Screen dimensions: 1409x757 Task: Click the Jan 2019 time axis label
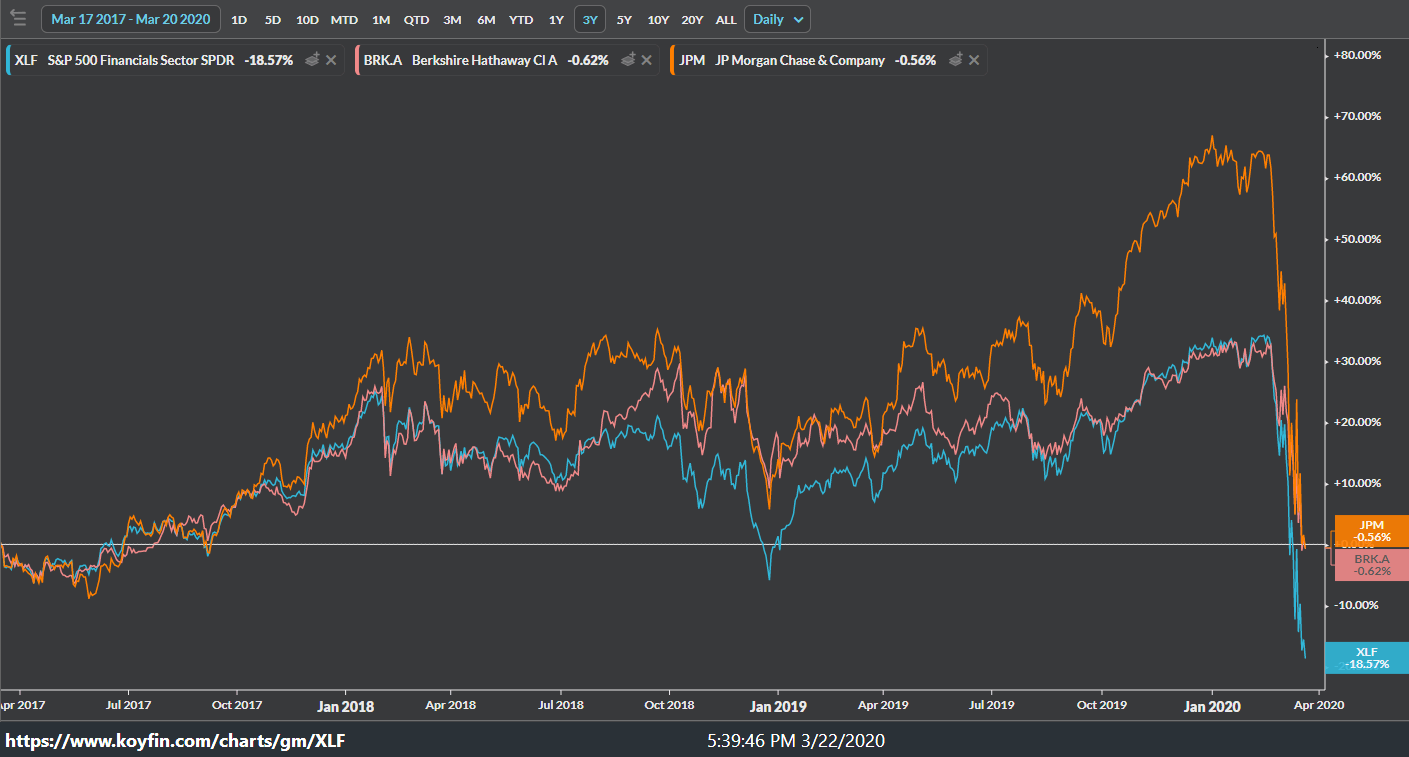point(778,706)
